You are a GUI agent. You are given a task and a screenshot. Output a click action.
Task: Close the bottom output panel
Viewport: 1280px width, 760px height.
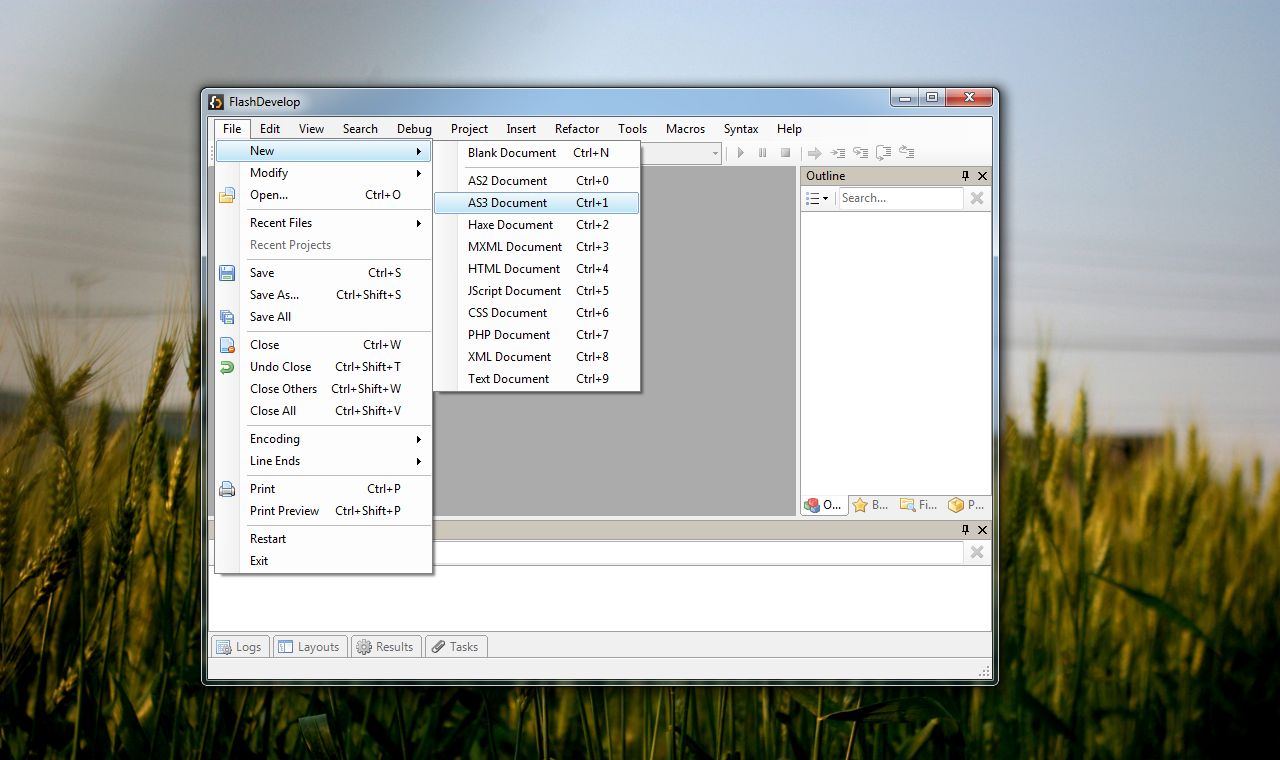[x=982, y=530]
